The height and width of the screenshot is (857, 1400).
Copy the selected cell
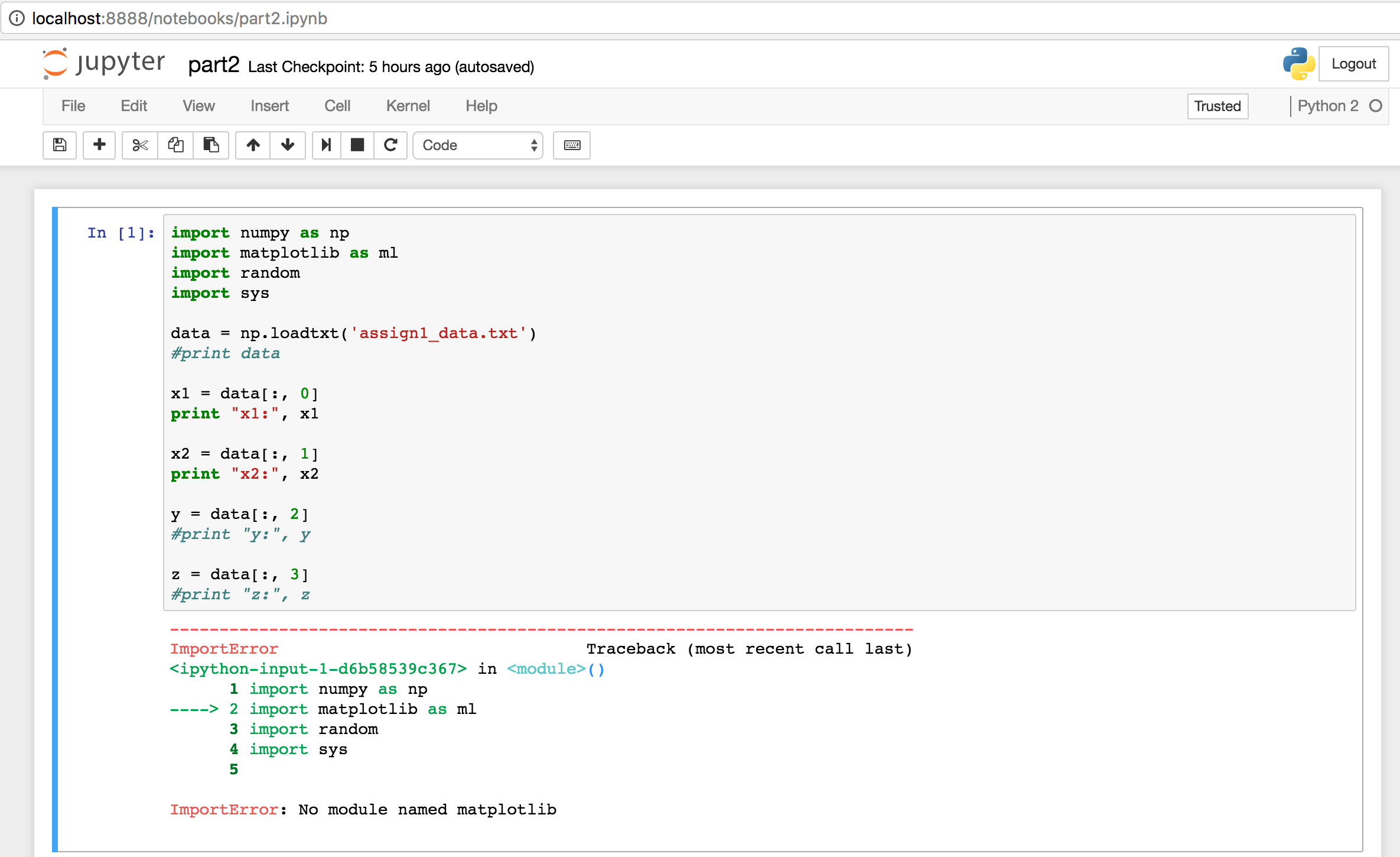click(x=175, y=145)
